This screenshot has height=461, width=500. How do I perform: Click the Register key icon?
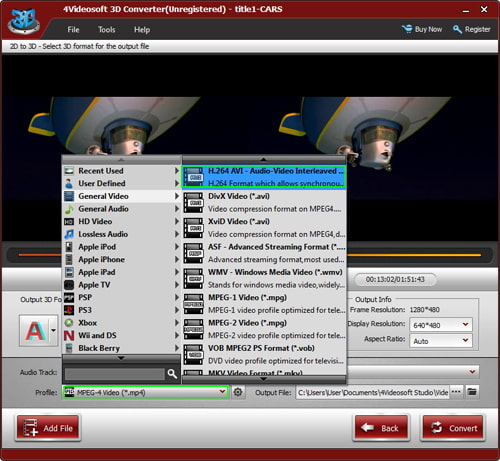click(457, 29)
